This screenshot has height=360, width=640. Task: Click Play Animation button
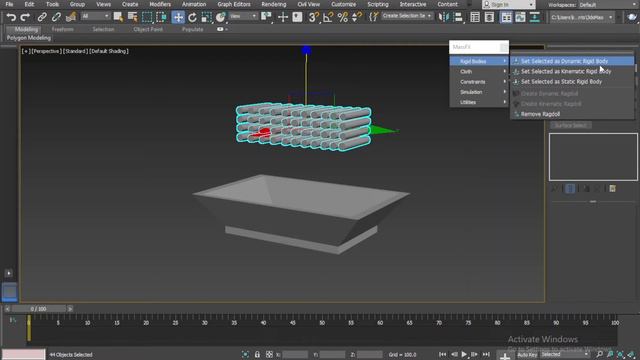pyautogui.click(x=464, y=354)
